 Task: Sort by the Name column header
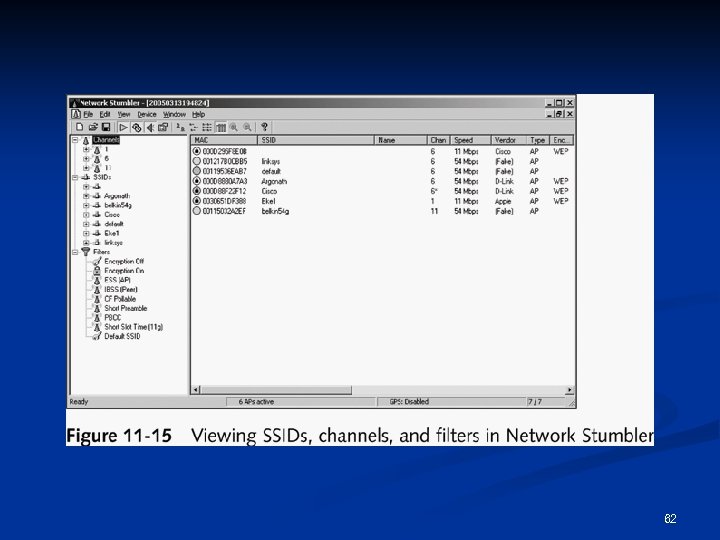click(x=400, y=140)
